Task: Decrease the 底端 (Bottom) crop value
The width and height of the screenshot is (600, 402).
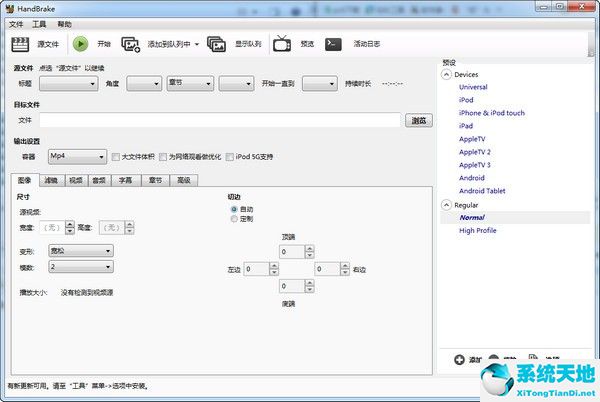Action: [x=310, y=290]
